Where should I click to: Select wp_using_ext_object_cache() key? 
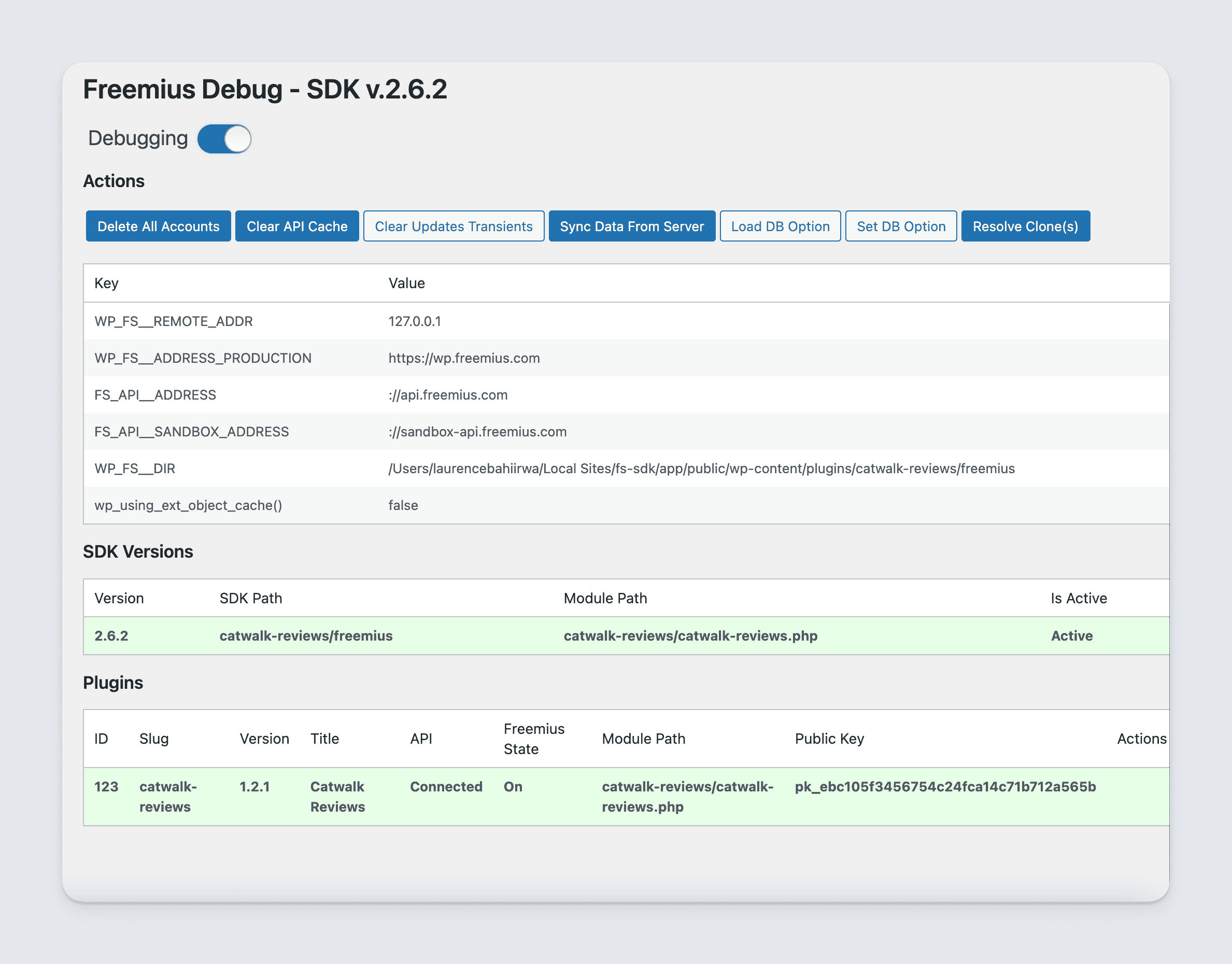point(188,505)
